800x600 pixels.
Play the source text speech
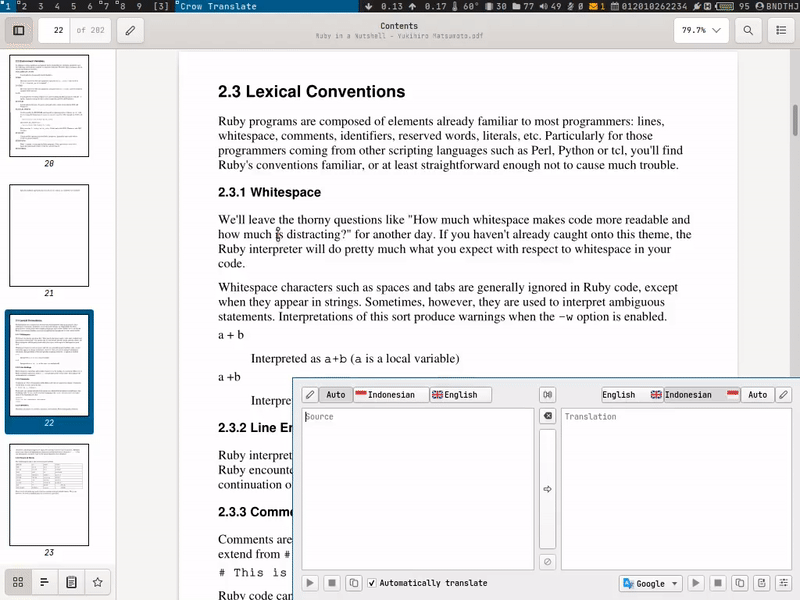310,583
